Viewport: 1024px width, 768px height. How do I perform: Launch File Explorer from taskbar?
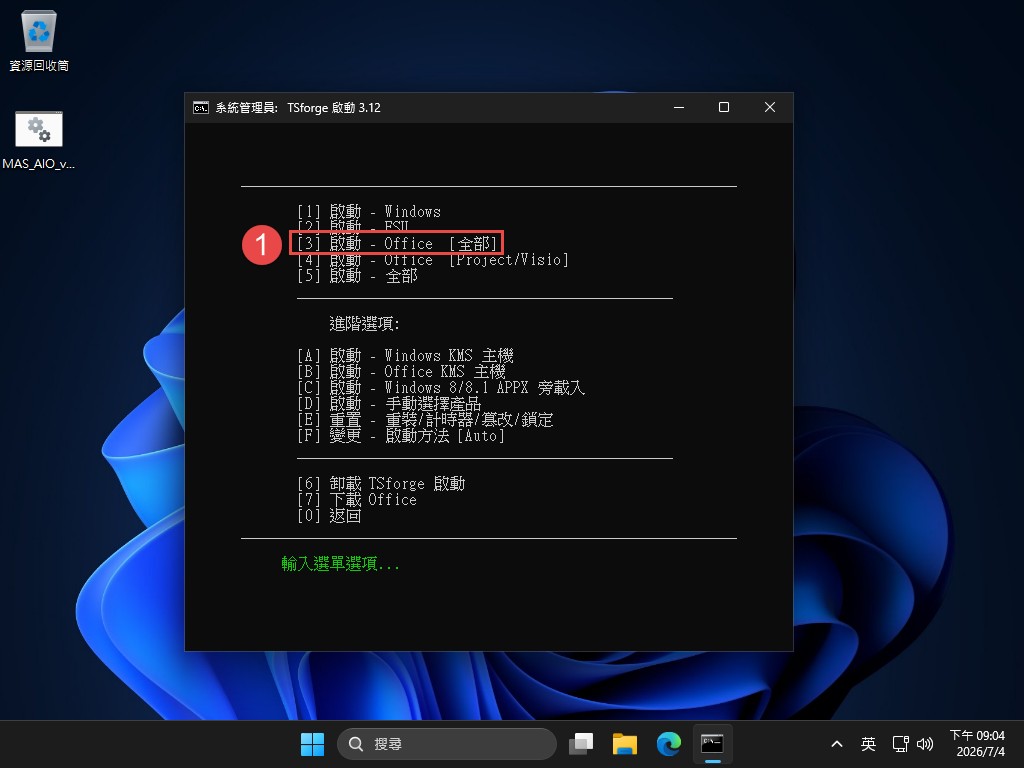625,744
